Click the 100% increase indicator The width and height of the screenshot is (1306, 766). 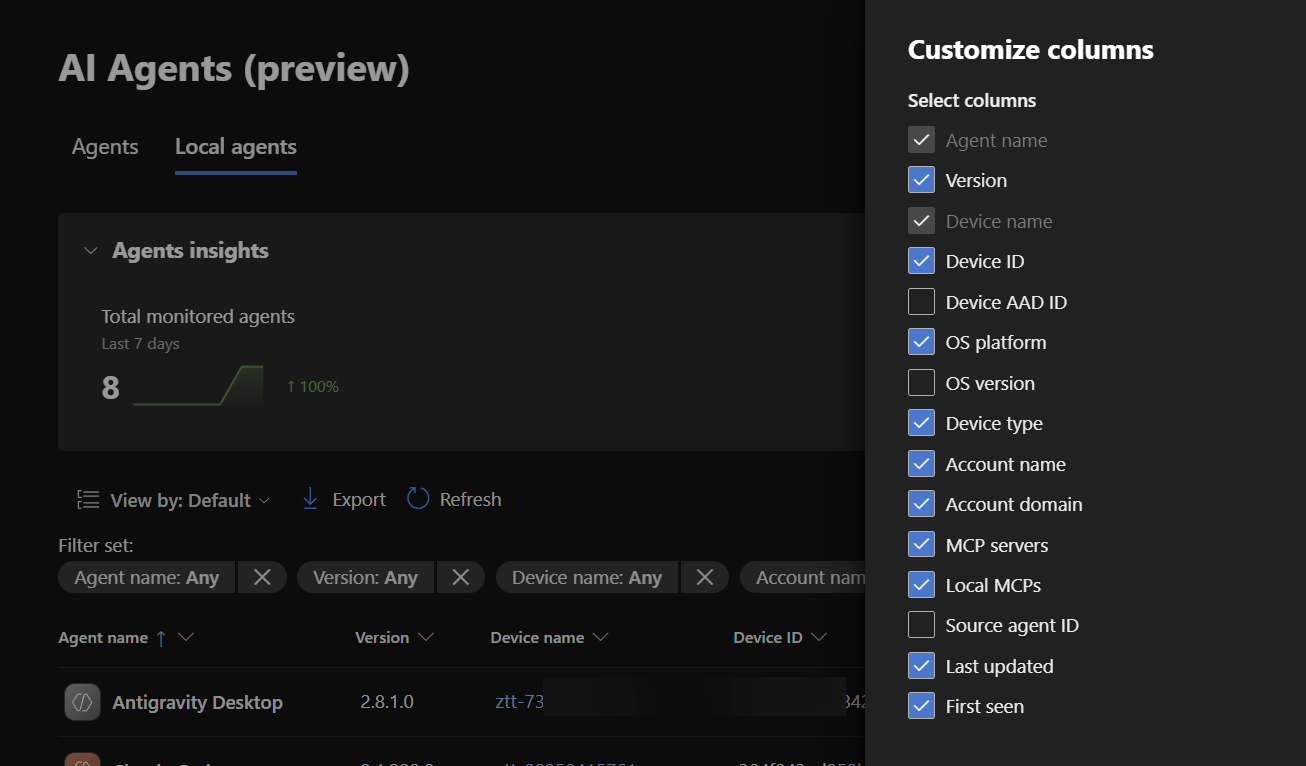coord(313,386)
